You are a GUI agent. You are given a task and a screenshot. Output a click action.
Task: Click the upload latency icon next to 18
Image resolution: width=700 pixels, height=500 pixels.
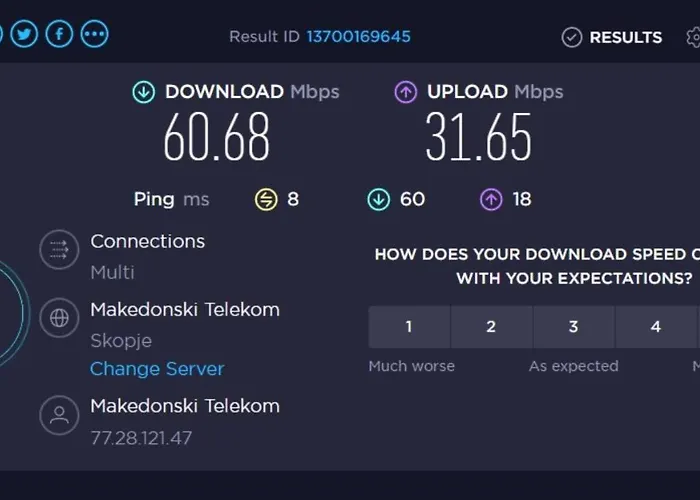click(491, 199)
